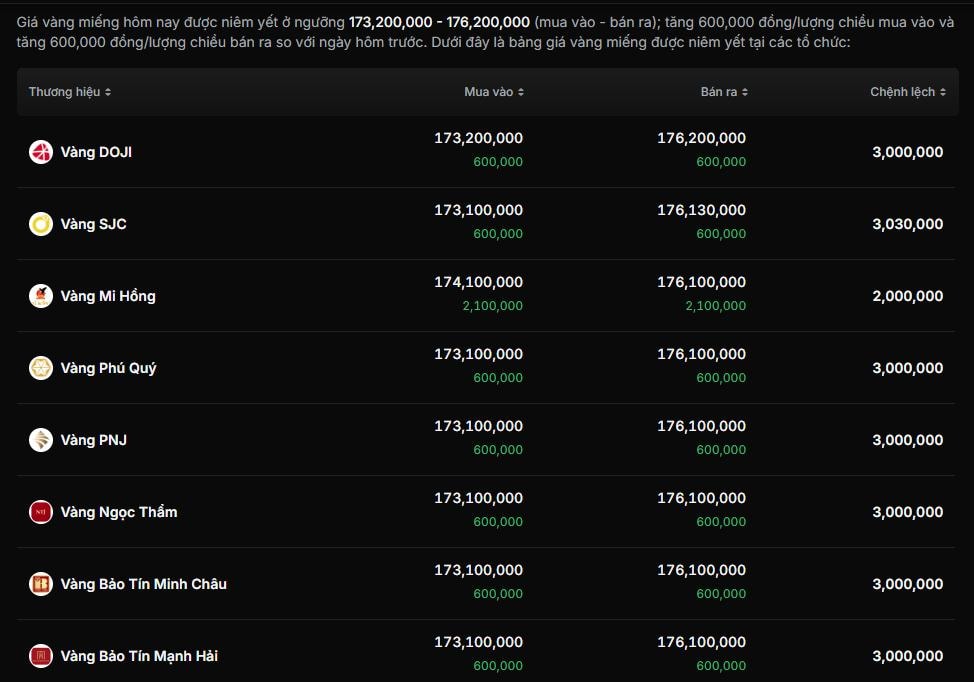Click the Vàng Phú Quý logo icon
974x682 pixels.
(41, 368)
